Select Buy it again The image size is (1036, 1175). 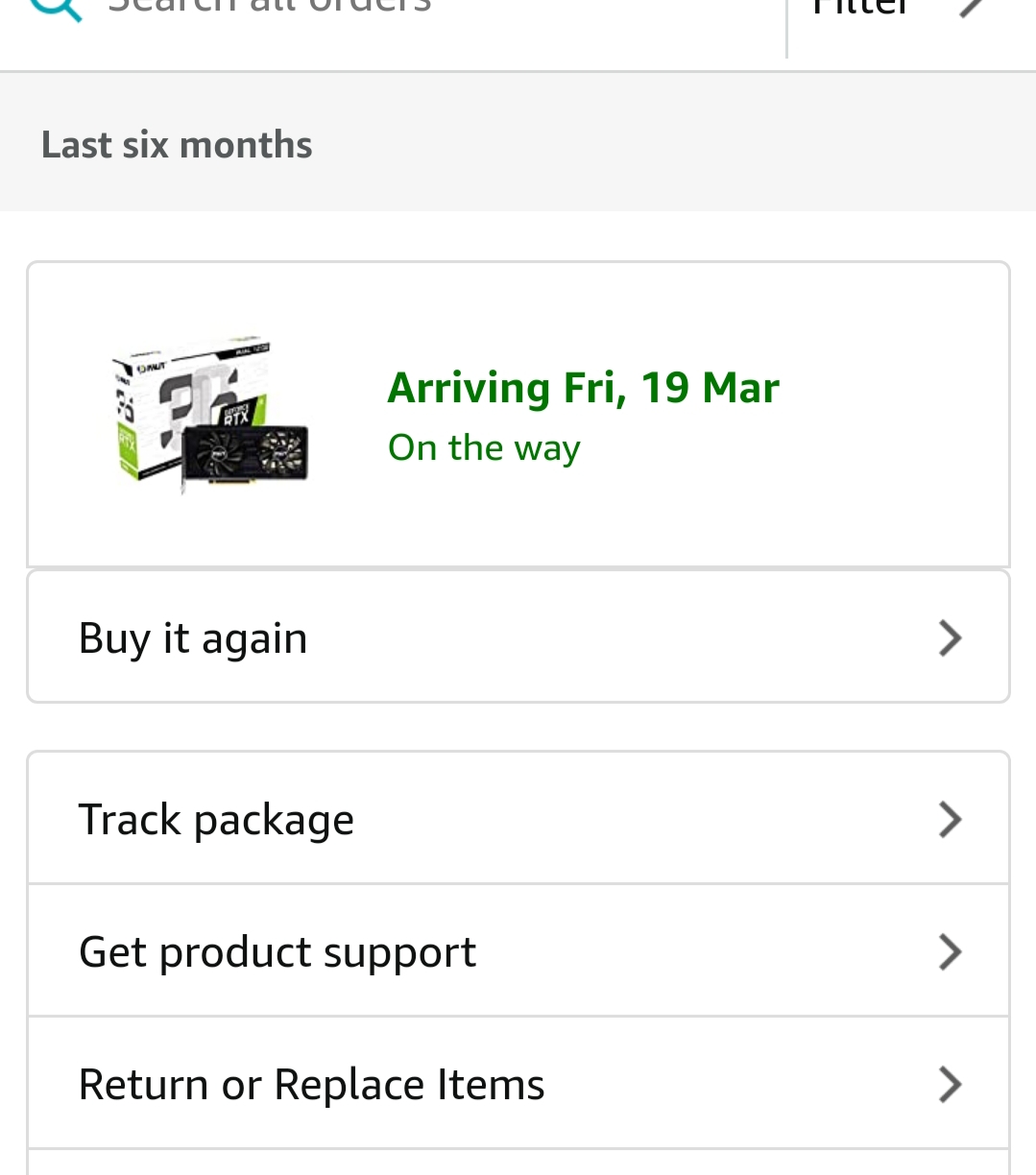(193, 638)
